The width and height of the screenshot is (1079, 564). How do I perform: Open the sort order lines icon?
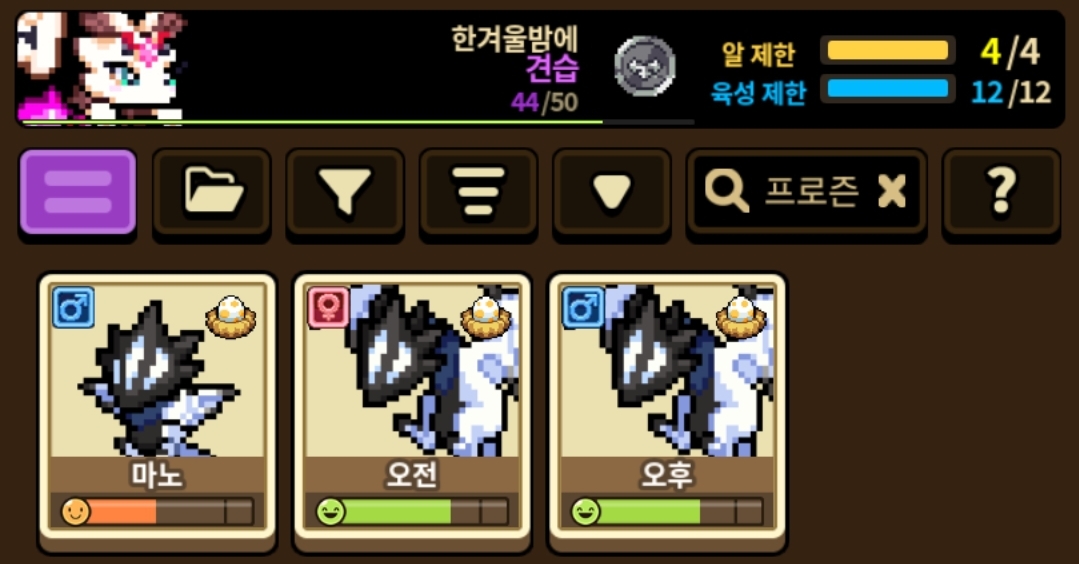(x=478, y=193)
